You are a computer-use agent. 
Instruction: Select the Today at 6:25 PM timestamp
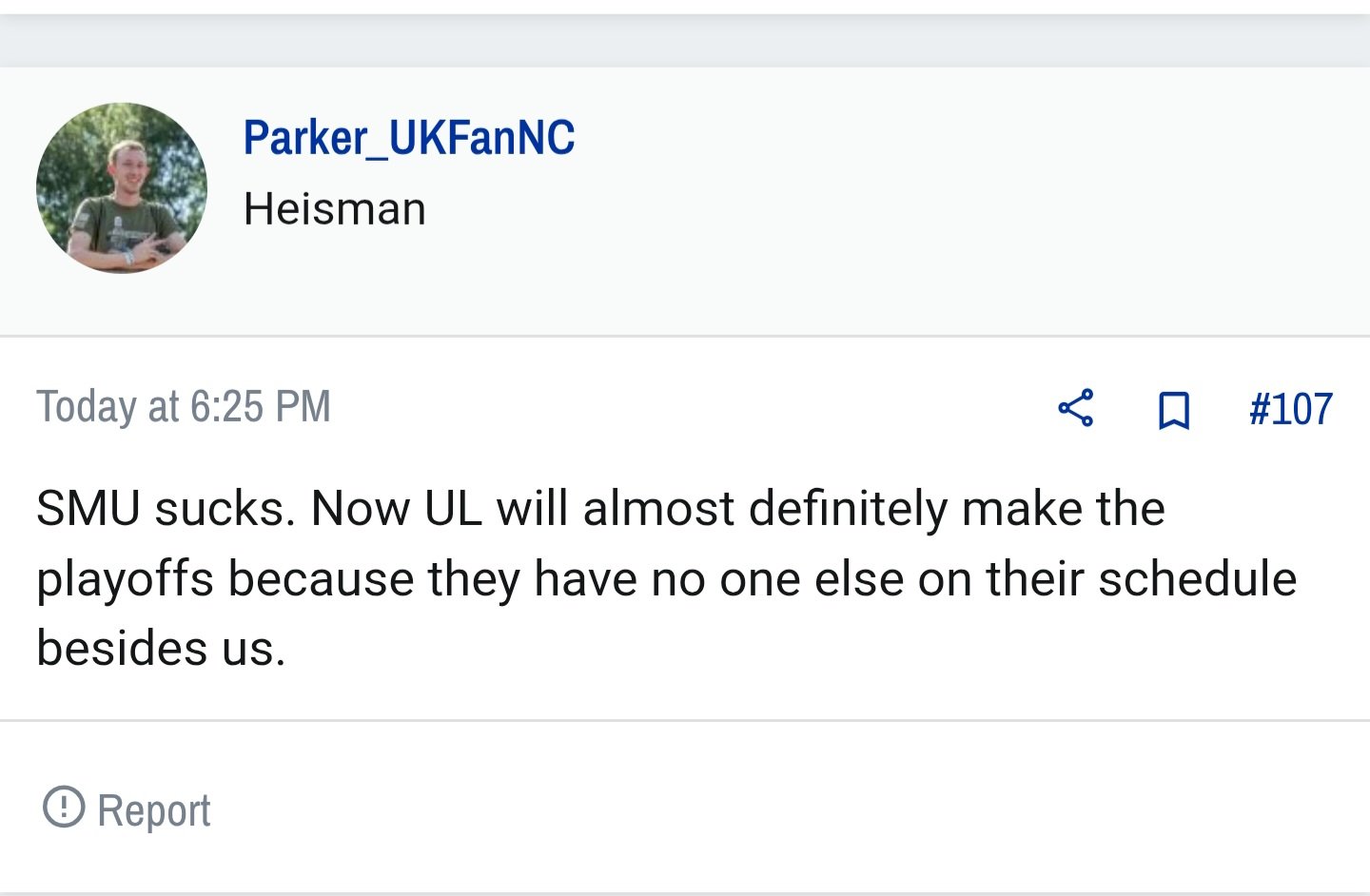tap(184, 406)
